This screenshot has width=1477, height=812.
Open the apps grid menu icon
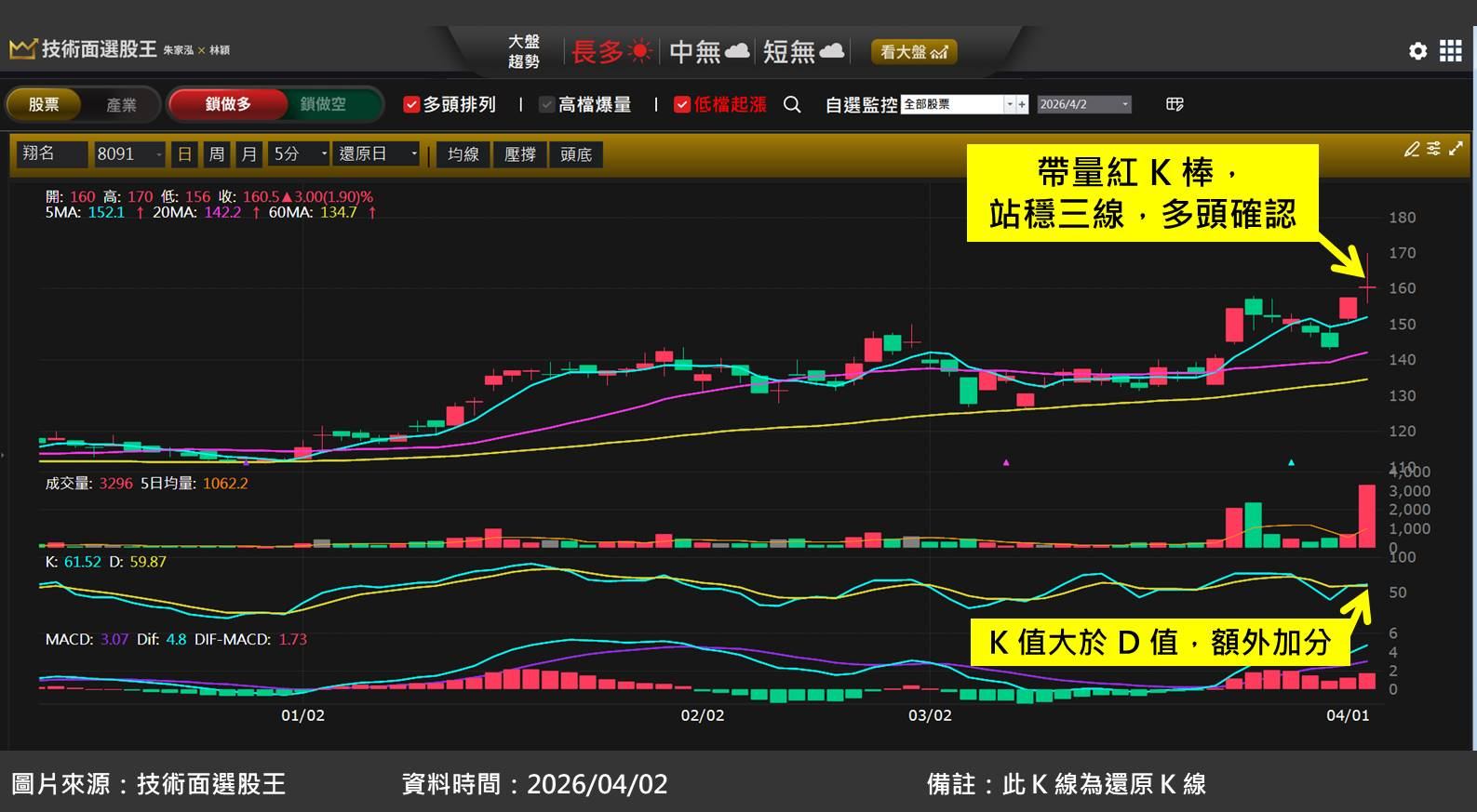pyautogui.click(x=1450, y=51)
